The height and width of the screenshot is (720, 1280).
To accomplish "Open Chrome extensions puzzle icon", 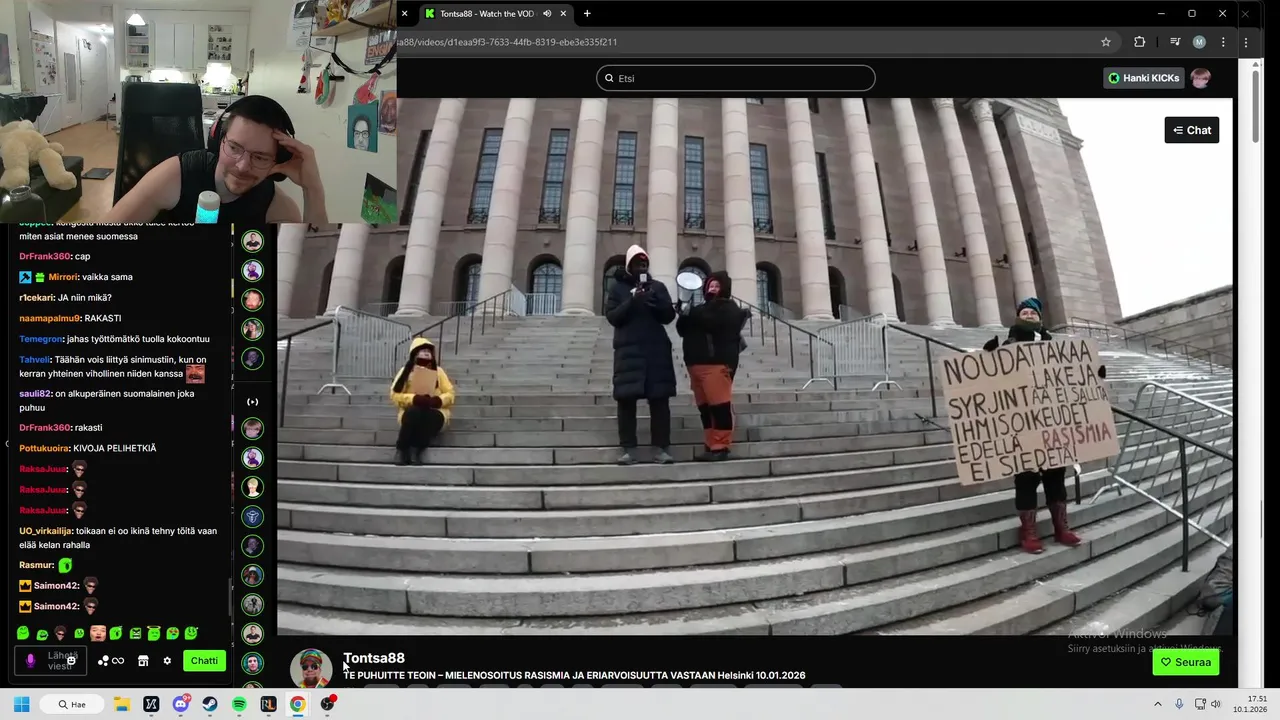I will click(x=1139, y=42).
